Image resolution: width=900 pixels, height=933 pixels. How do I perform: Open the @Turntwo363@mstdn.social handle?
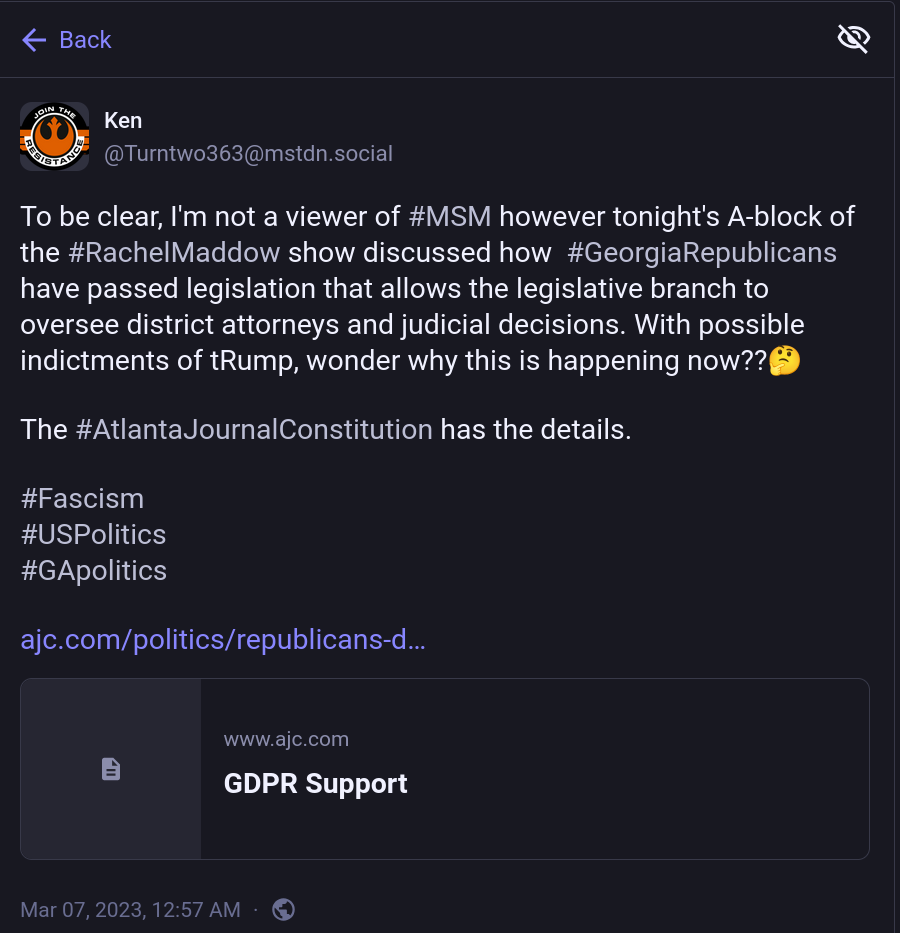(249, 154)
